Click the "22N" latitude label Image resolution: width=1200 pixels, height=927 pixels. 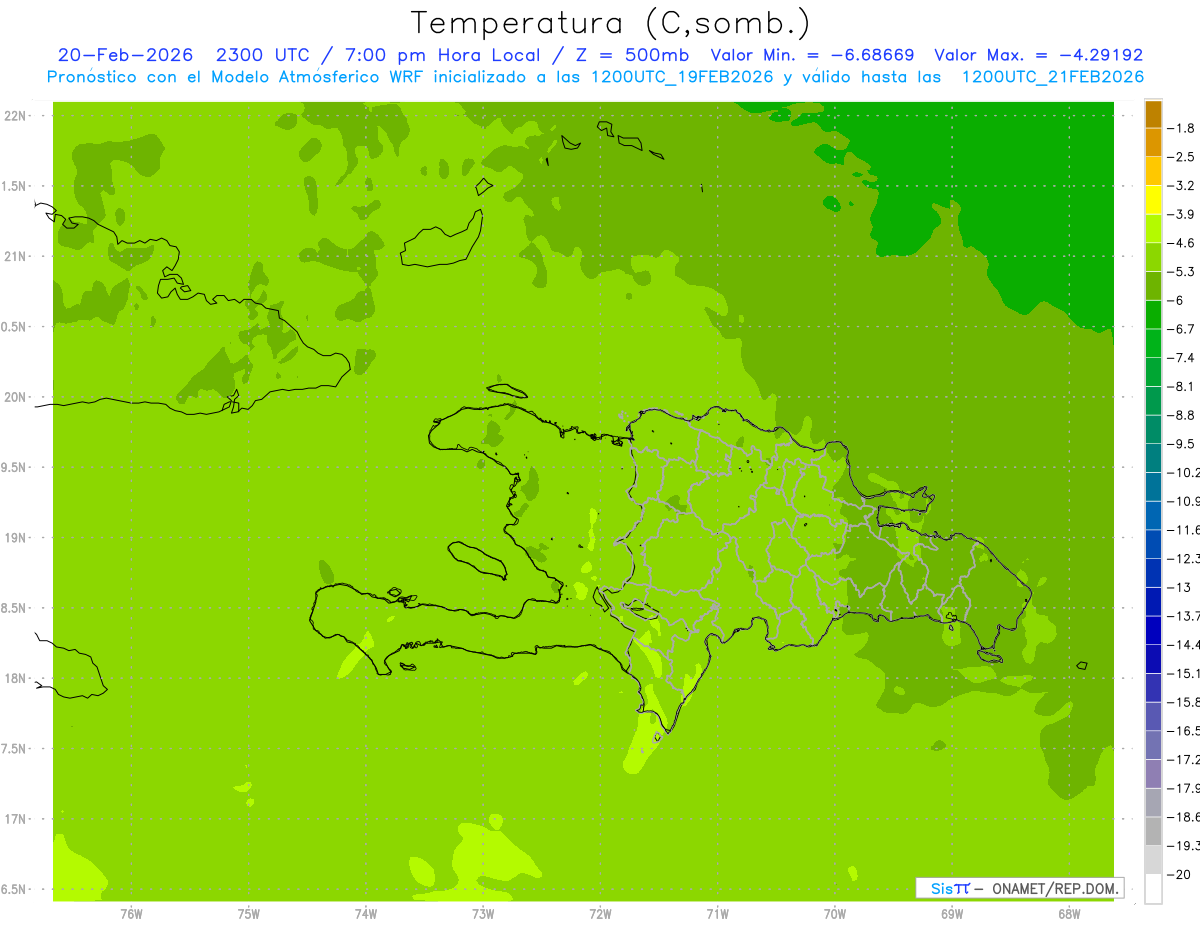click(x=17, y=116)
